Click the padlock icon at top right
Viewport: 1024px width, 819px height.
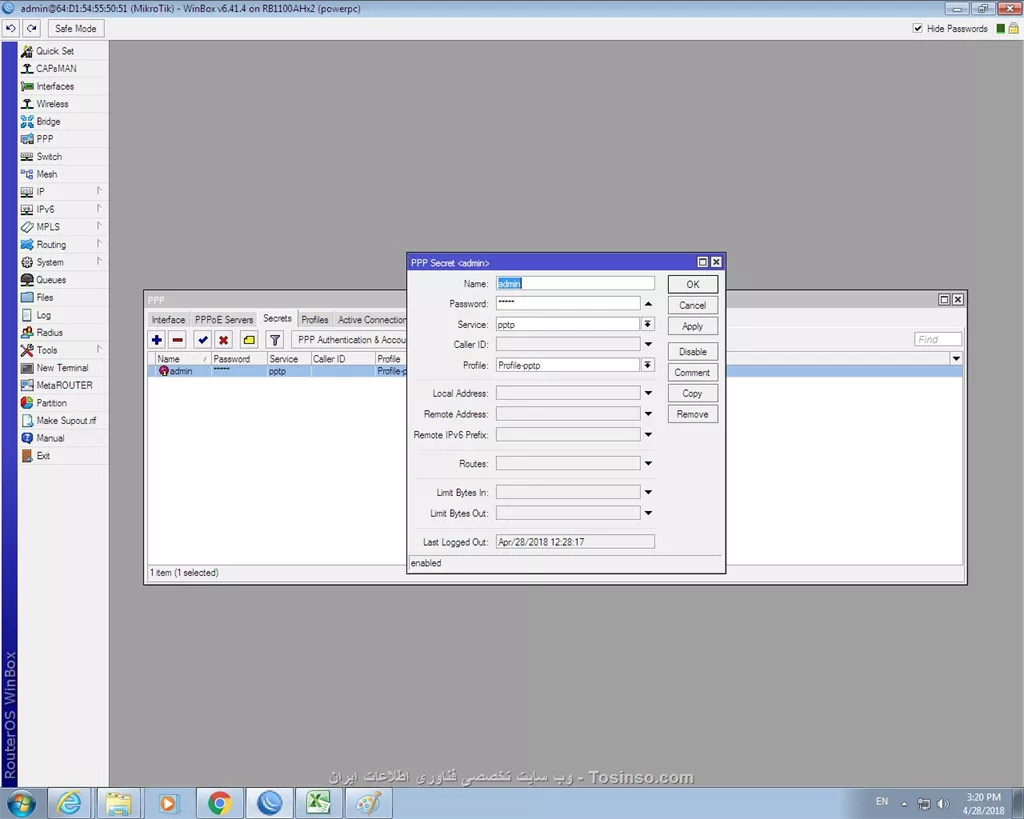click(1013, 29)
